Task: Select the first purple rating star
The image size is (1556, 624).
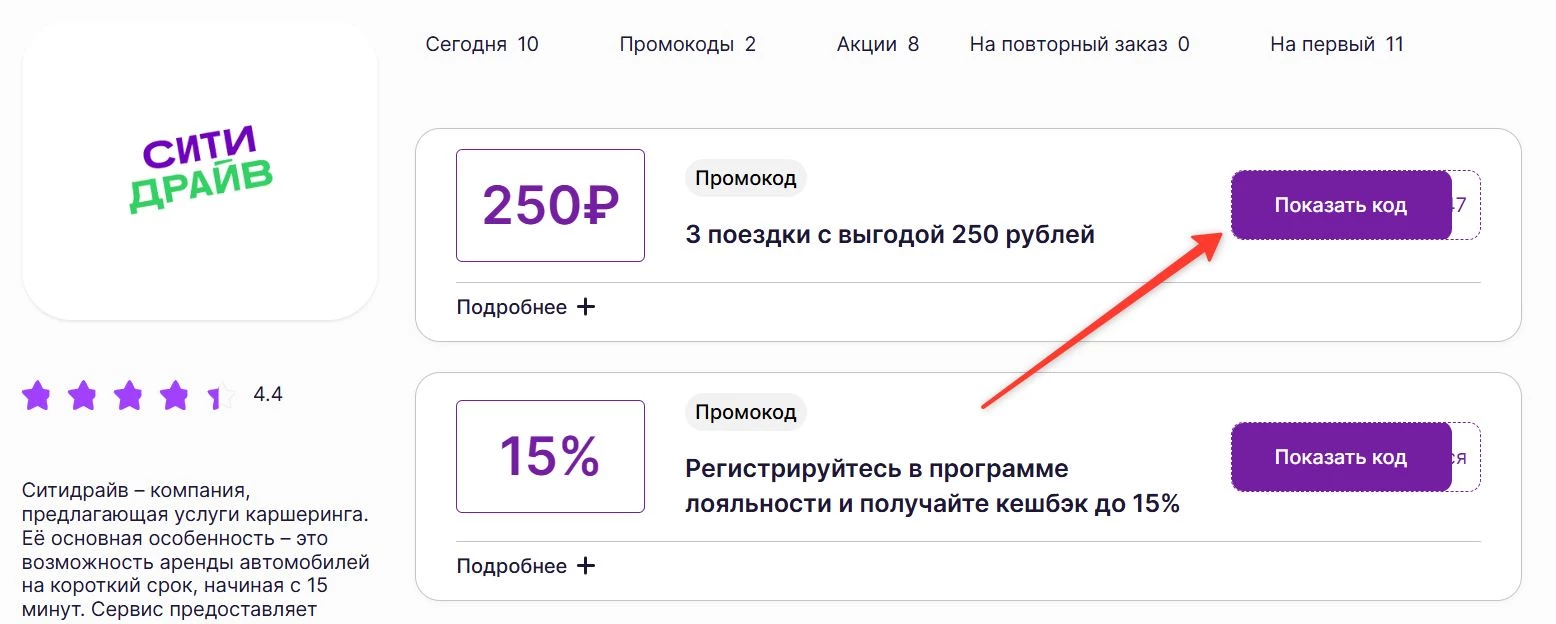Action: pos(37,396)
